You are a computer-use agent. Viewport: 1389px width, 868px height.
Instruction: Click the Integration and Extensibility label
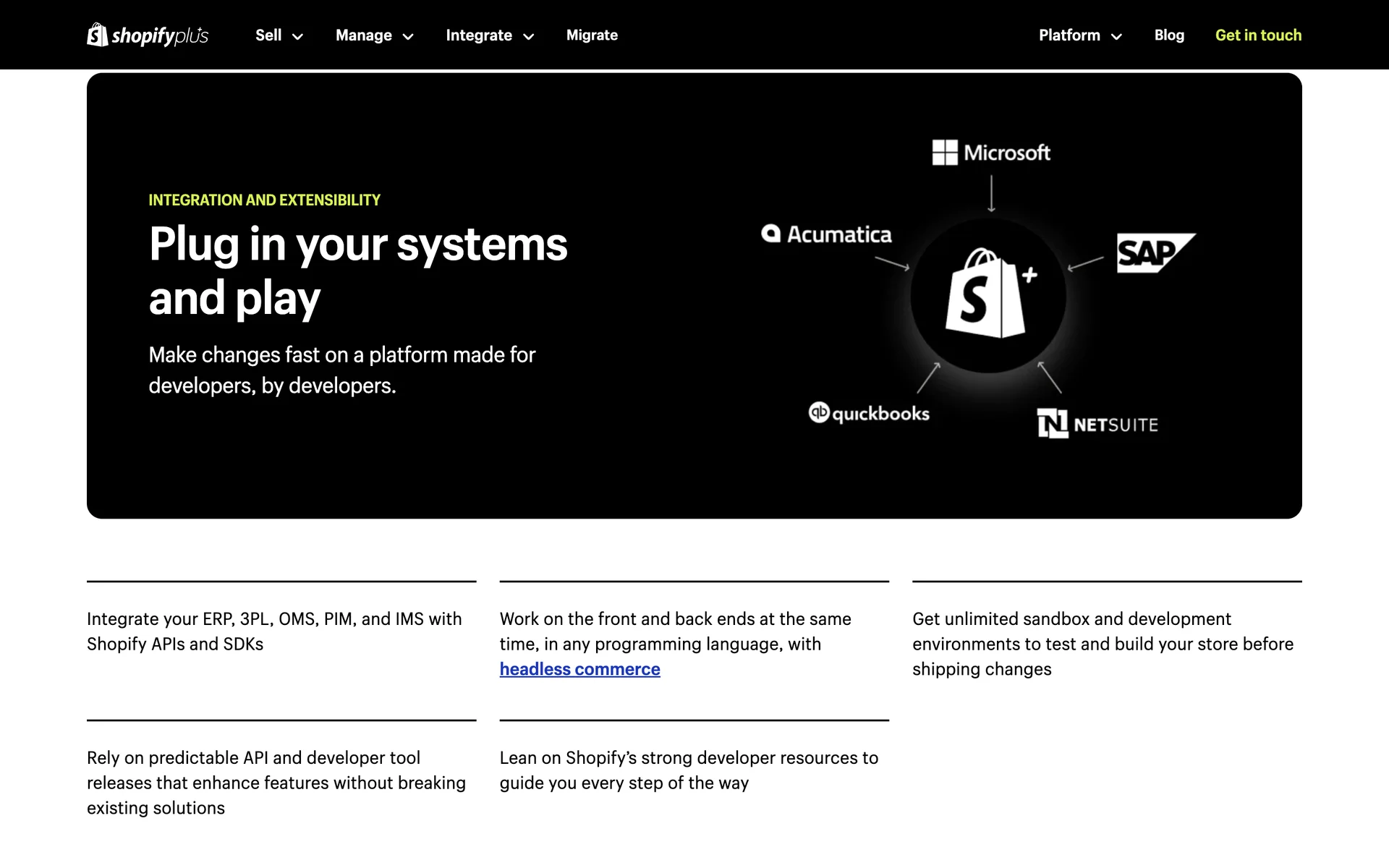click(264, 200)
